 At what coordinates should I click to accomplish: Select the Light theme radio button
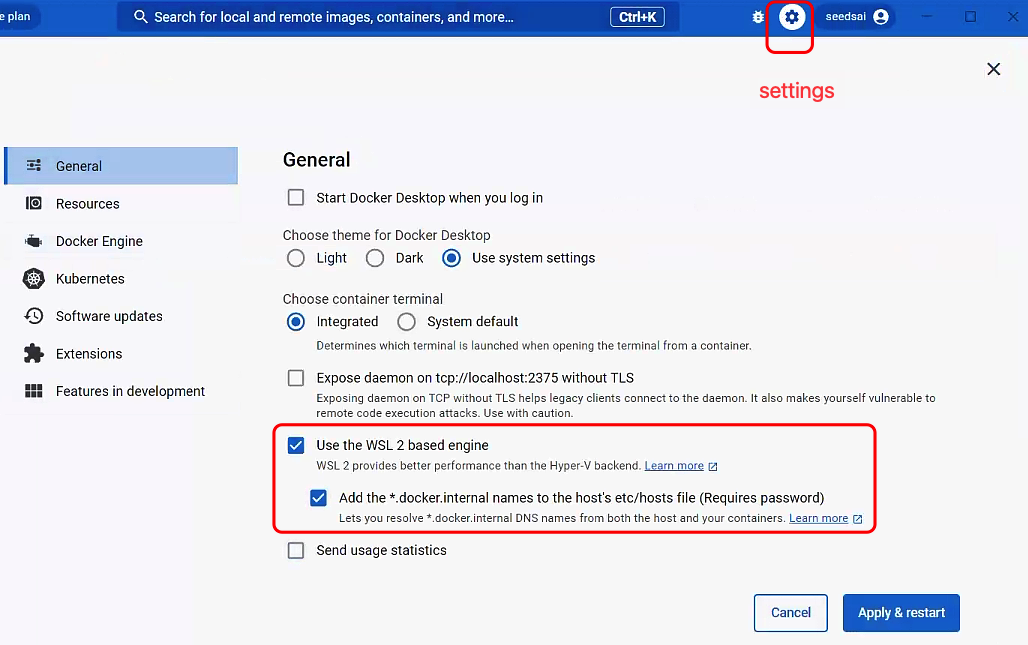pos(296,258)
